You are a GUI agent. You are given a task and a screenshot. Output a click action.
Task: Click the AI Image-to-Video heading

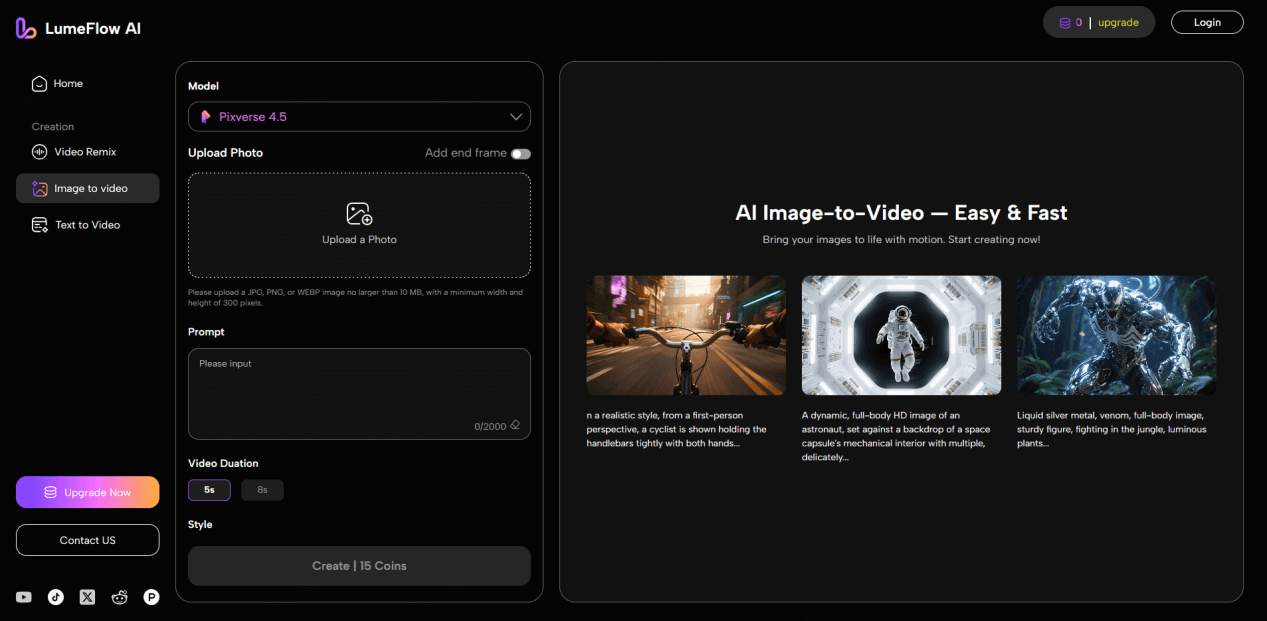pyautogui.click(x=901, y=213)
